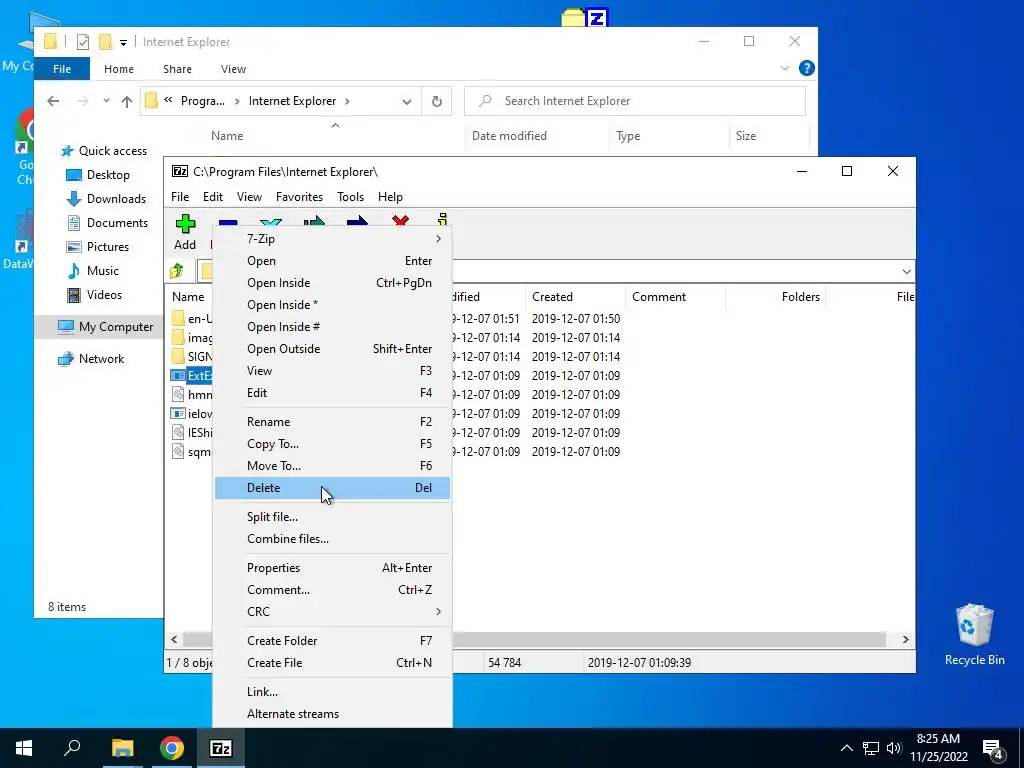Choose Open Outside in the context menu
The image size is (1024, 768).
[x=332, y=349]
